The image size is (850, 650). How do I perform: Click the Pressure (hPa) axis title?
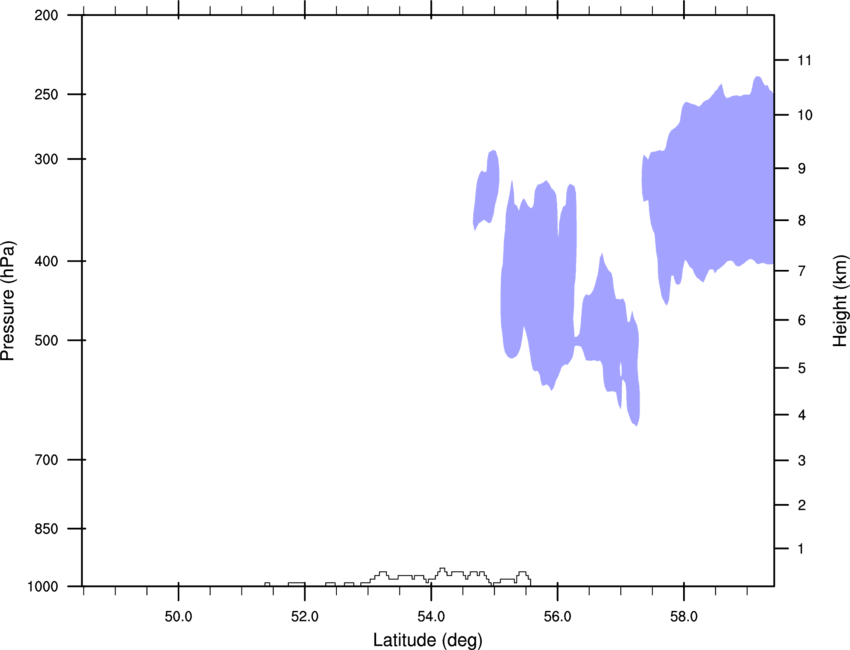9,300
